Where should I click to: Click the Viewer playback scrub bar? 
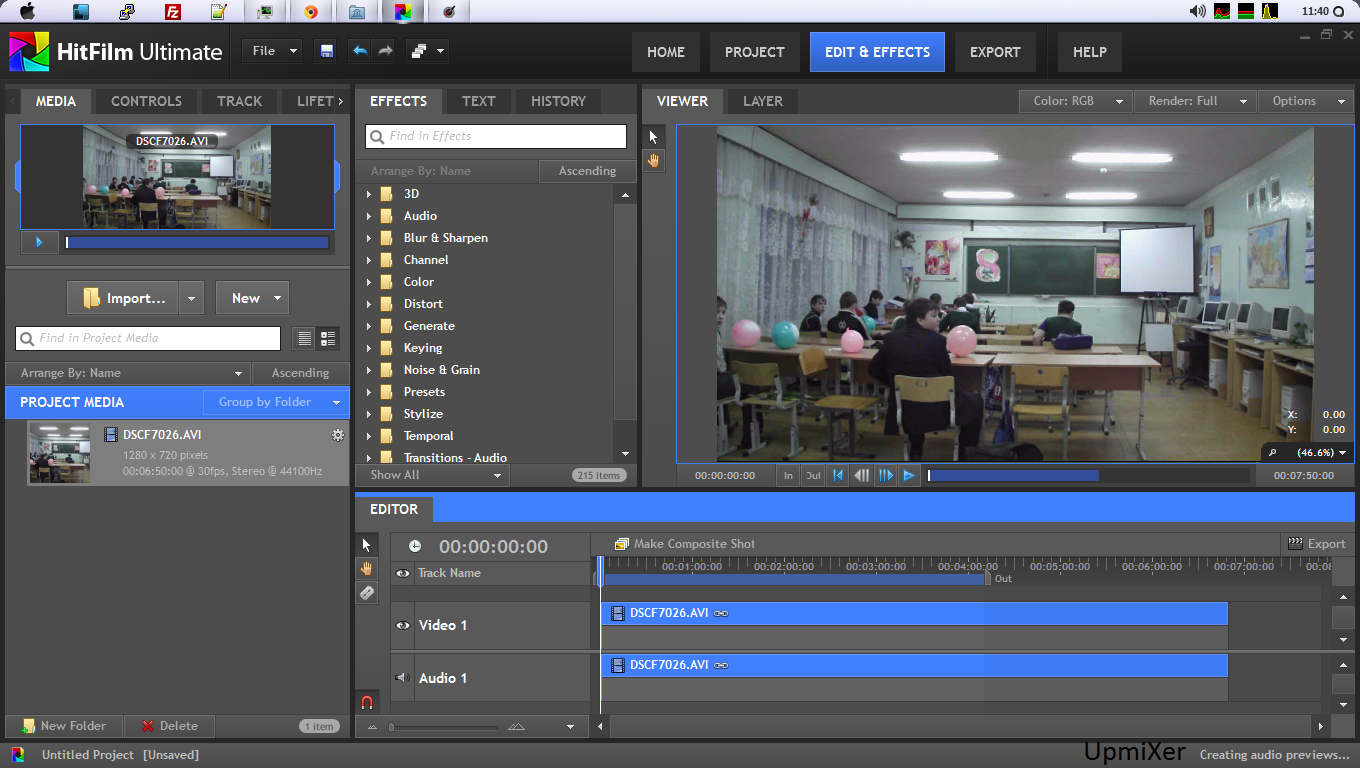1088,476
